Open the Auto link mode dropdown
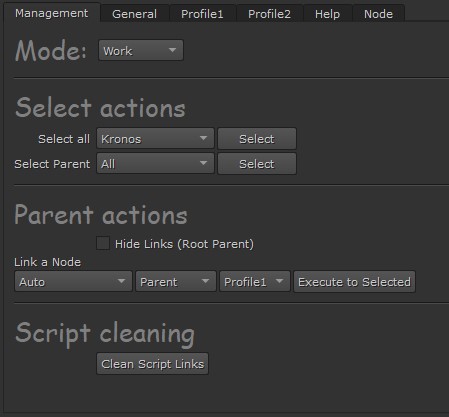The width and height of the screenshot is (449, 417). click(73, 282)
